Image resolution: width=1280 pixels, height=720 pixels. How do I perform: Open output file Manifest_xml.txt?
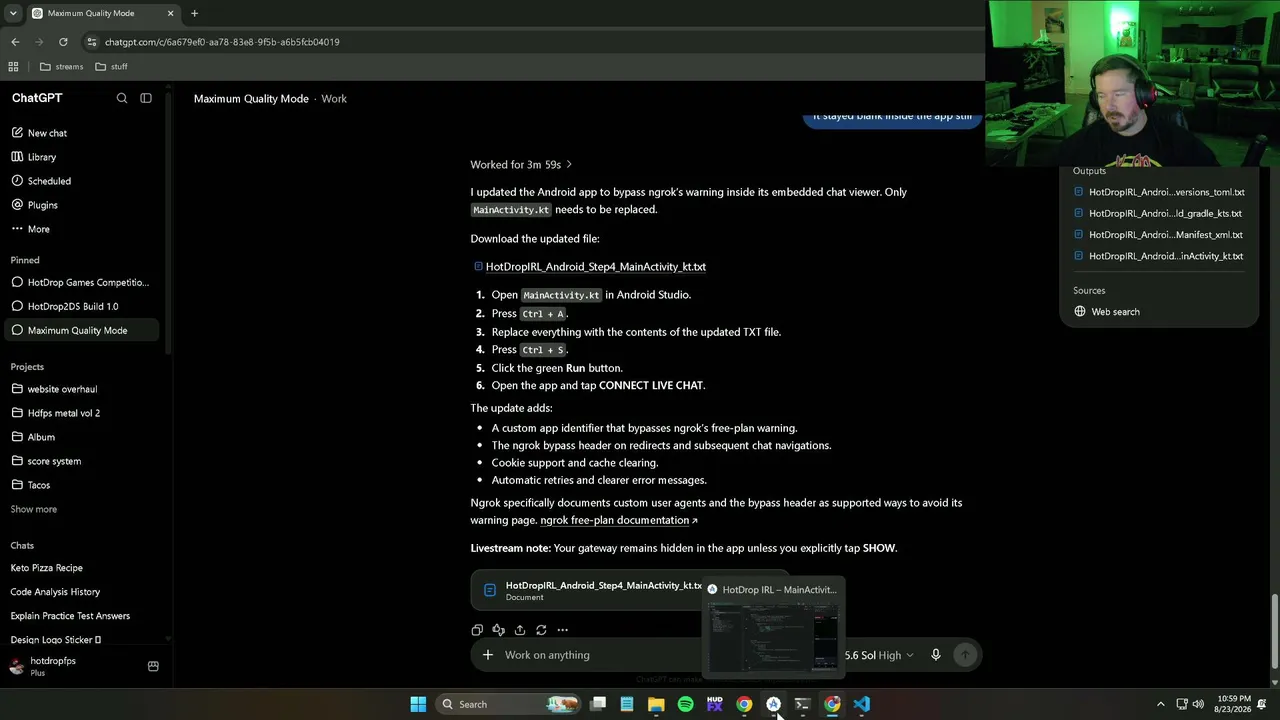coord(1159,235)
